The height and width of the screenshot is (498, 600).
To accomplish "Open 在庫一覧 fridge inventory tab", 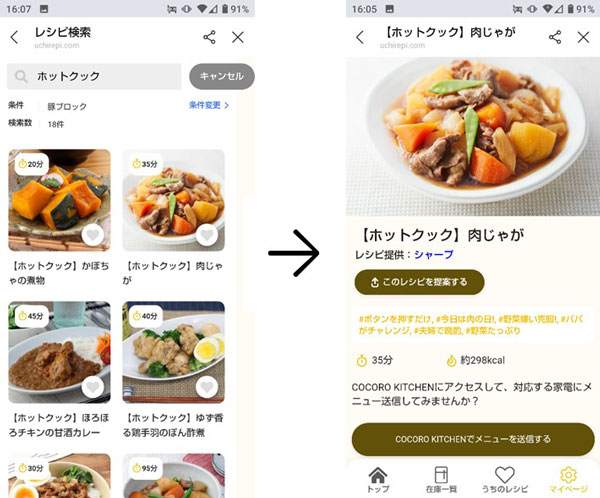I will [441, 480].
